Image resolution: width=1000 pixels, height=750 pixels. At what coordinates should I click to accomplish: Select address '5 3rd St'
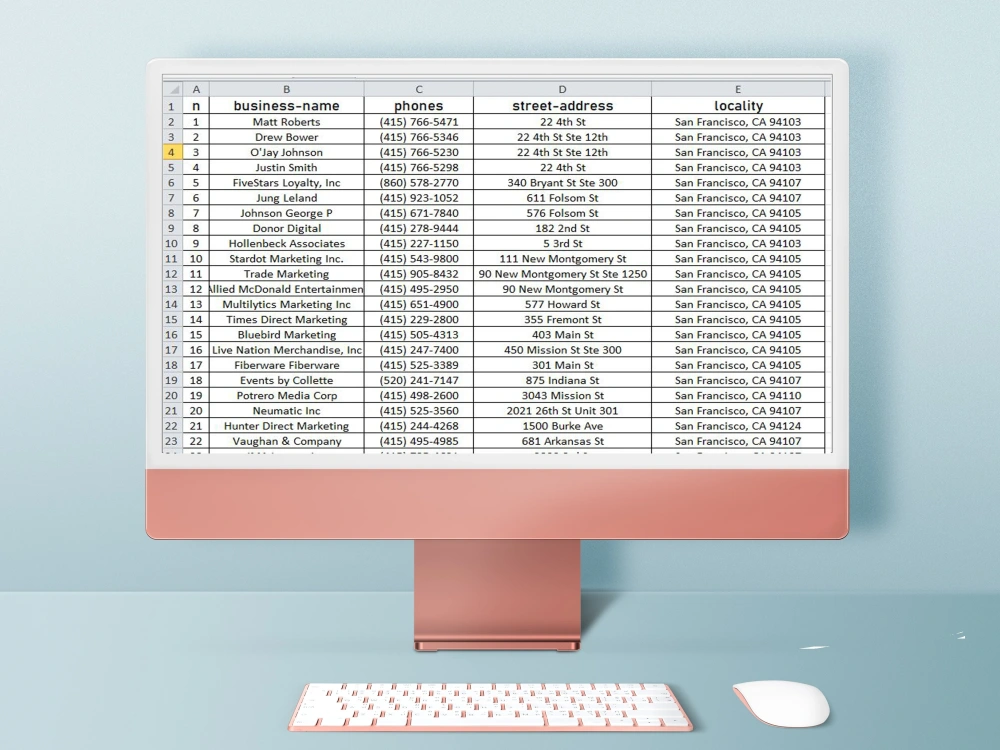(562, 244)
